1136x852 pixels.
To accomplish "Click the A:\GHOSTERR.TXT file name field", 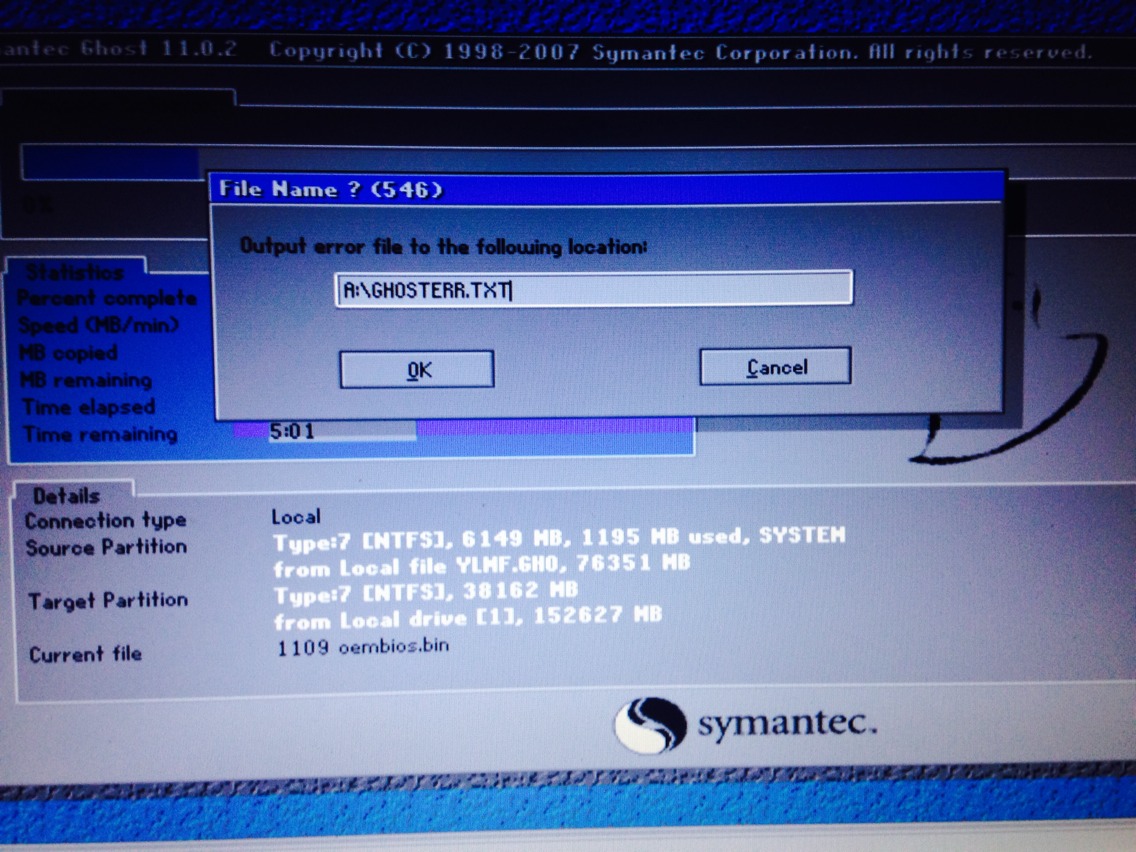I will pos(593,289).
